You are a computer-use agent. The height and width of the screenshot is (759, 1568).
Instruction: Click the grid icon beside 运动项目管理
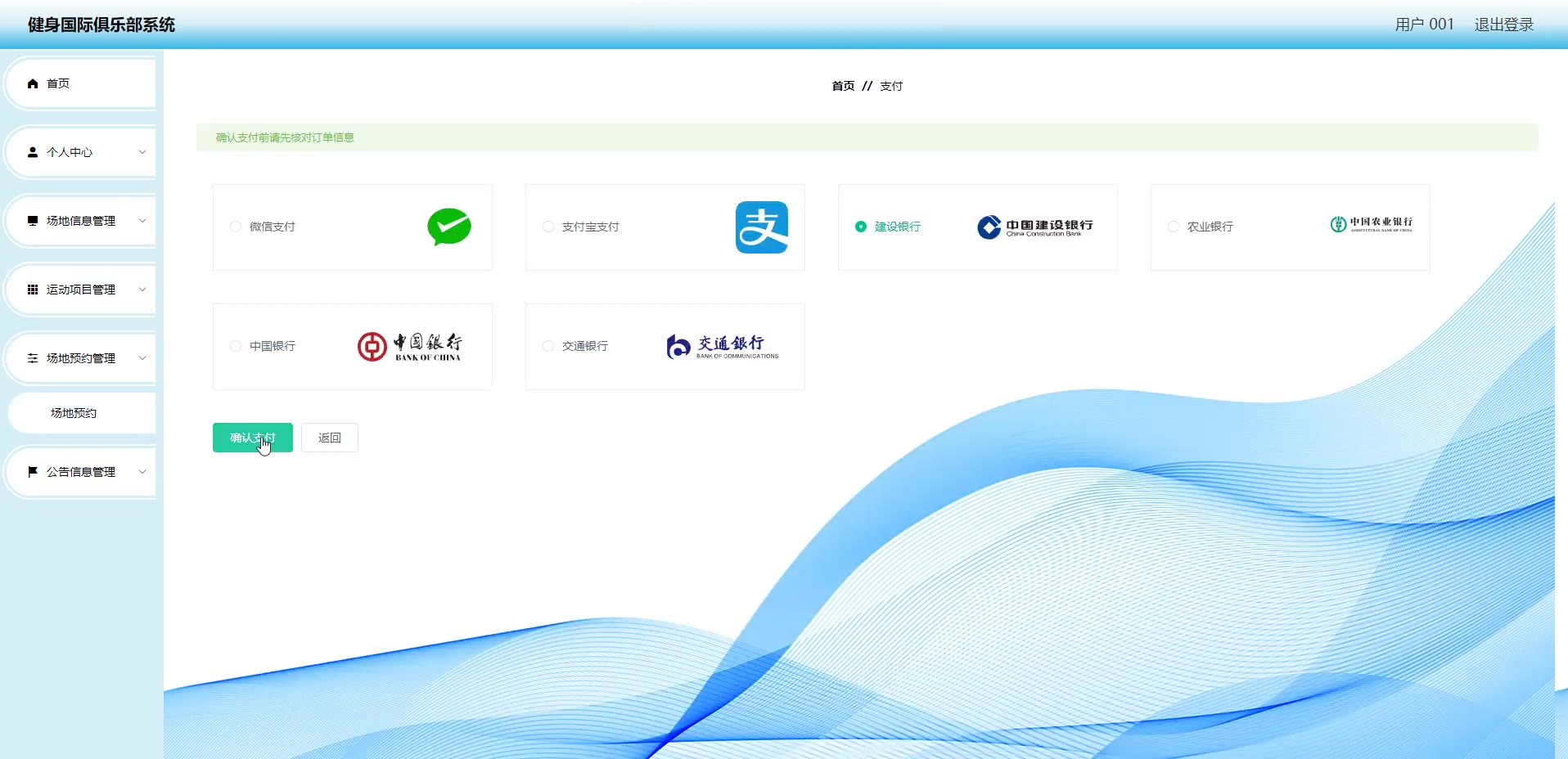pyautogui.click(x=33, y=290)
